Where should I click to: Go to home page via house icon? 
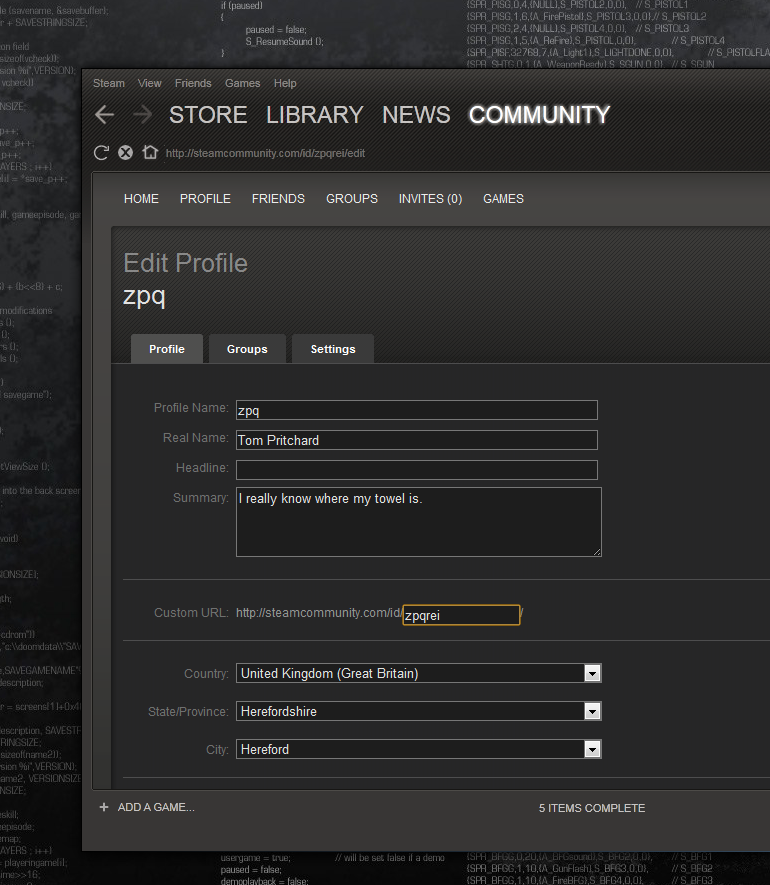click(150, 152)
